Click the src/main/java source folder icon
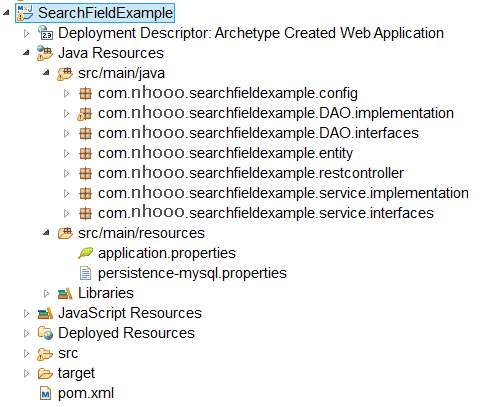Image resolution: width=493 pixels, height=407 pixels. tap(65, 73)
